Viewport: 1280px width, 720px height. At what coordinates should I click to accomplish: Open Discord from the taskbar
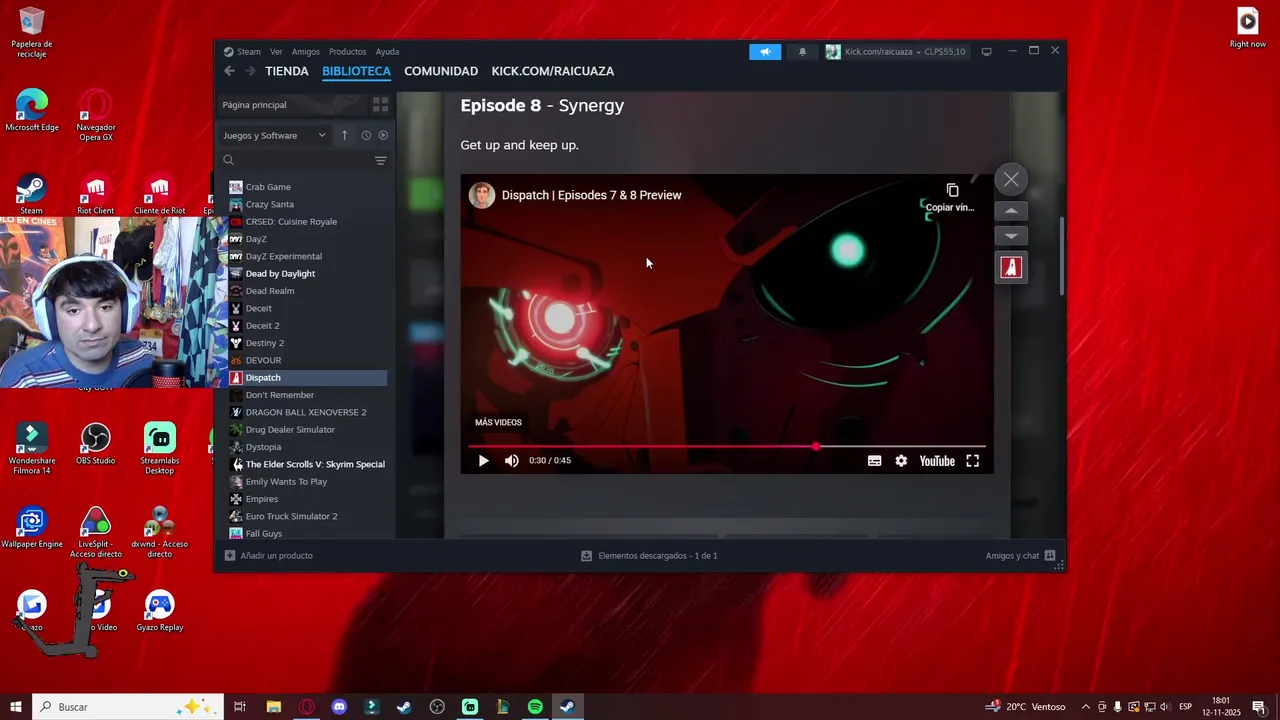(339, 707)
